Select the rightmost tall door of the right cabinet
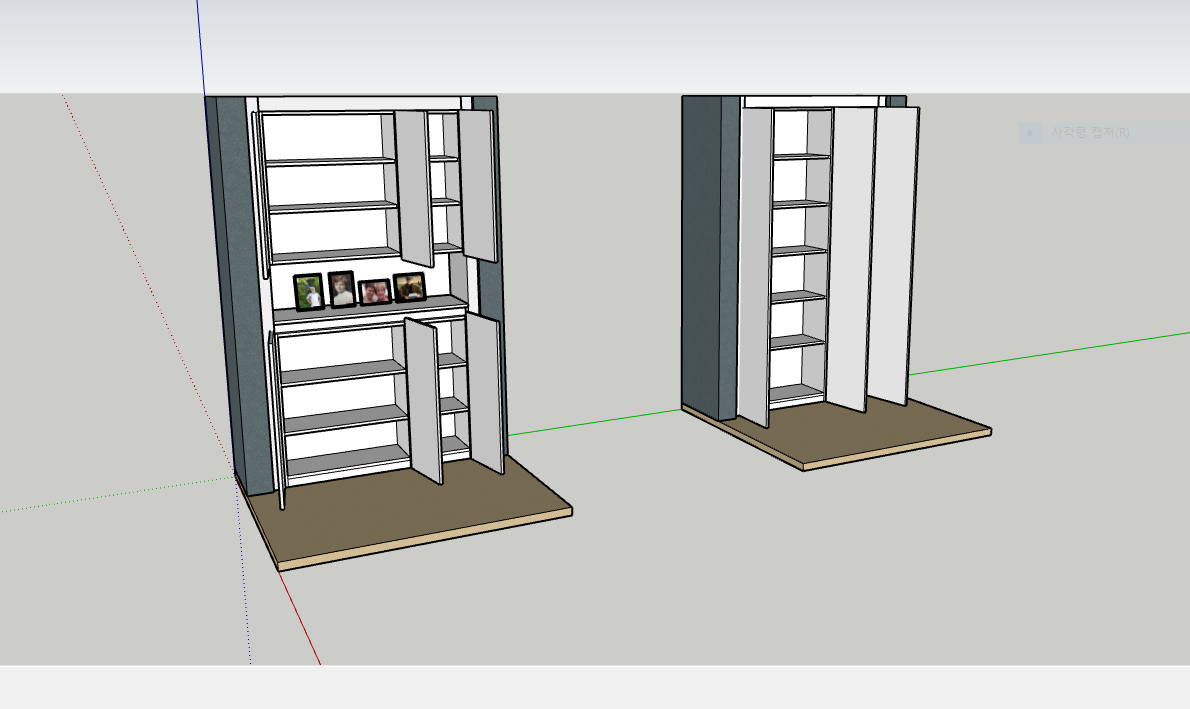Image resolution: width=1190 pixels, height=709 pixels. point(892,255)
